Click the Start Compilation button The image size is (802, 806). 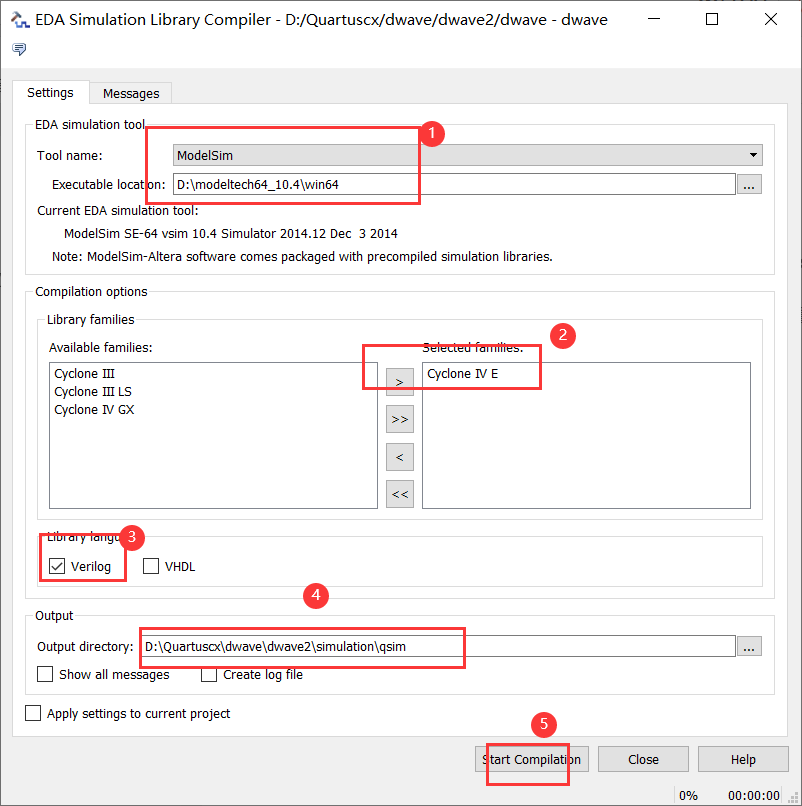pos(532,760)
